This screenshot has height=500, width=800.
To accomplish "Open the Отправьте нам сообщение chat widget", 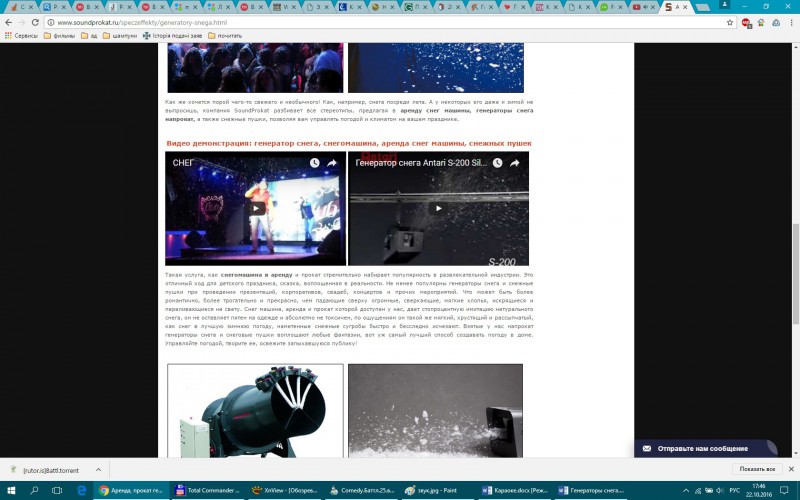I will tap(705, 448).
